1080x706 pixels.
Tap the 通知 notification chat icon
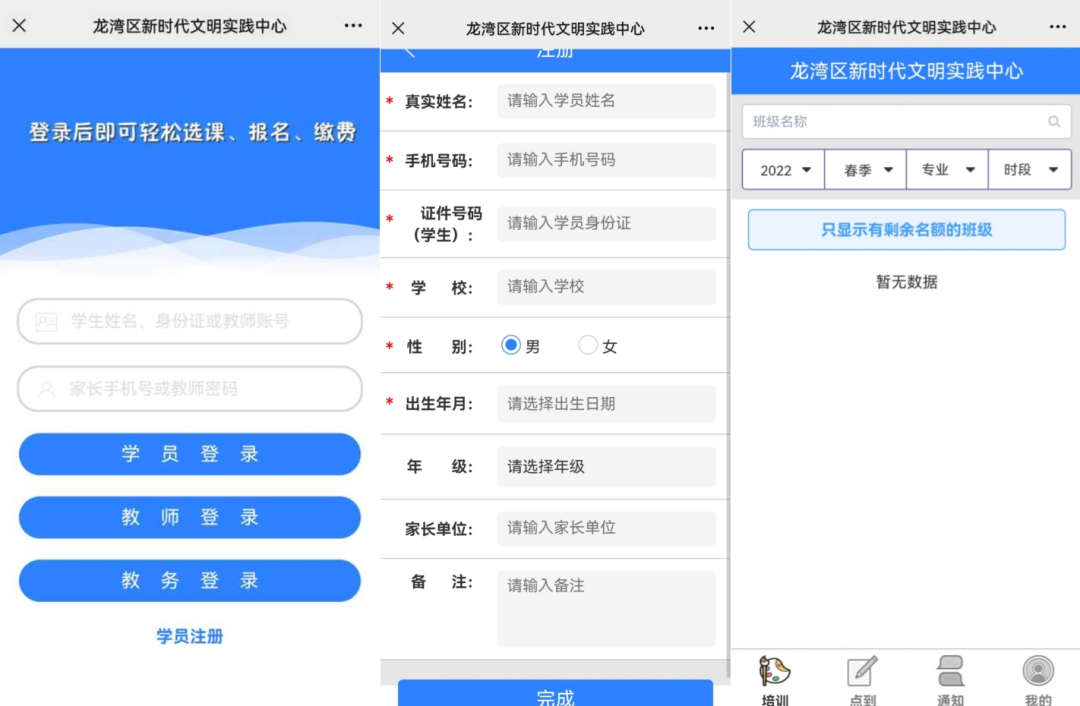(950, 671)
